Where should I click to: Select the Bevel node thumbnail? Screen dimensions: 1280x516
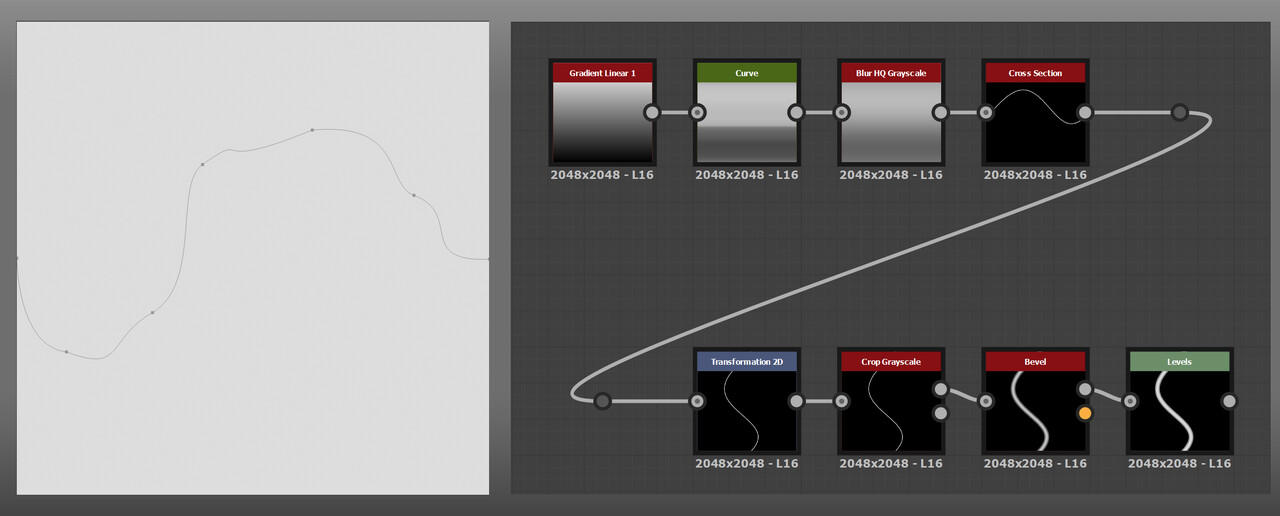coord(1035,411)
